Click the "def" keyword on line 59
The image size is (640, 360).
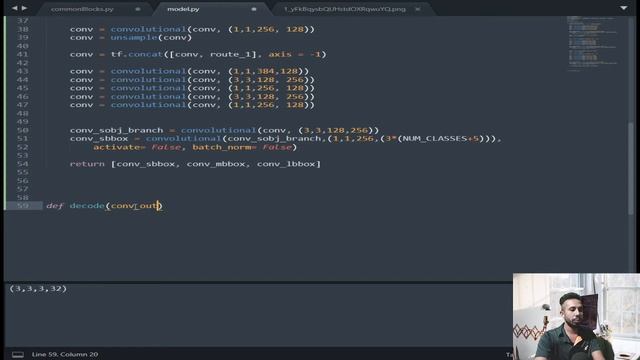tap(55, 205)
